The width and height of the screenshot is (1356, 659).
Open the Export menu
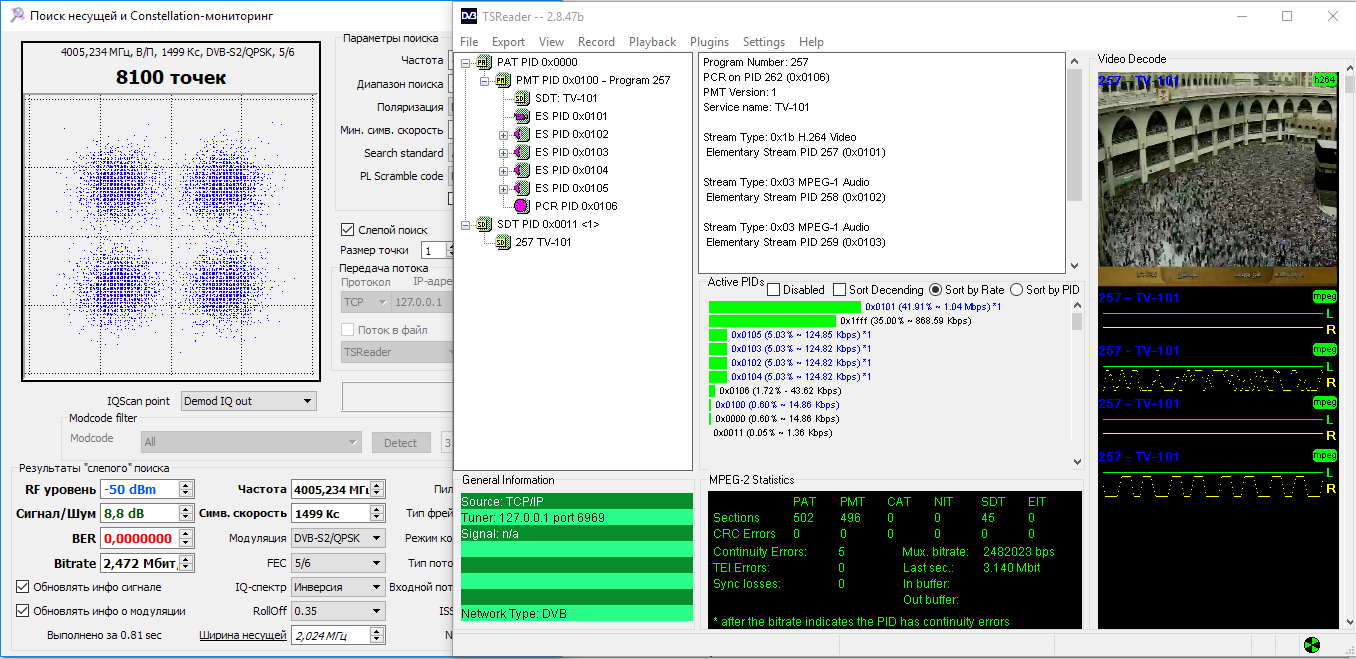(x=508, y=42)
